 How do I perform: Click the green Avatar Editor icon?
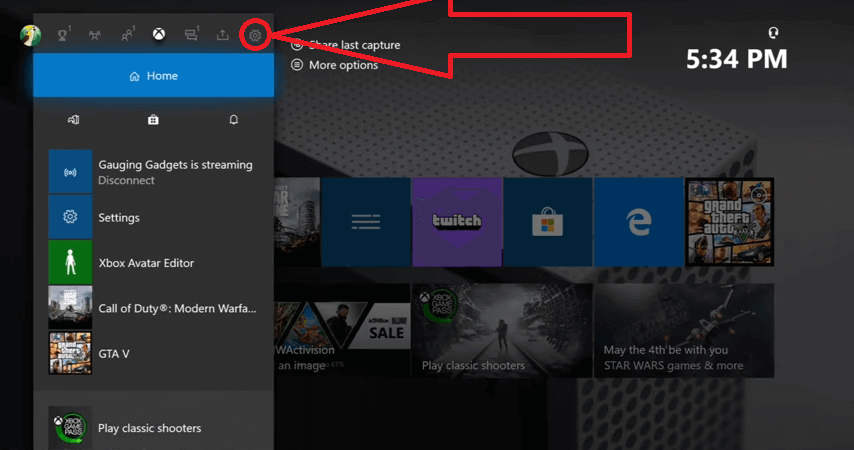[70, 262]
